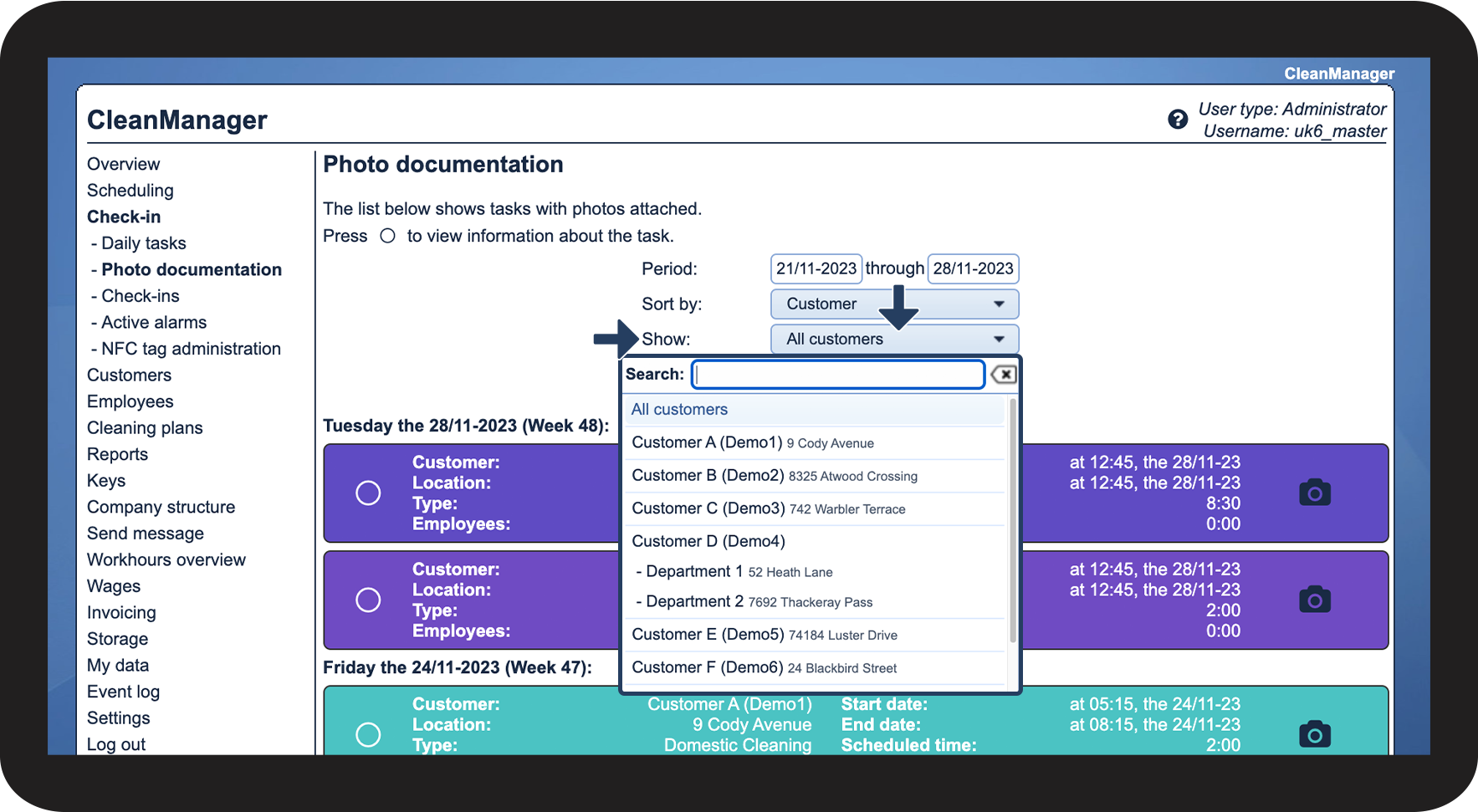Open the Scheduling page link
Screen dimensions: 1478x812
(x=130, y=191)
